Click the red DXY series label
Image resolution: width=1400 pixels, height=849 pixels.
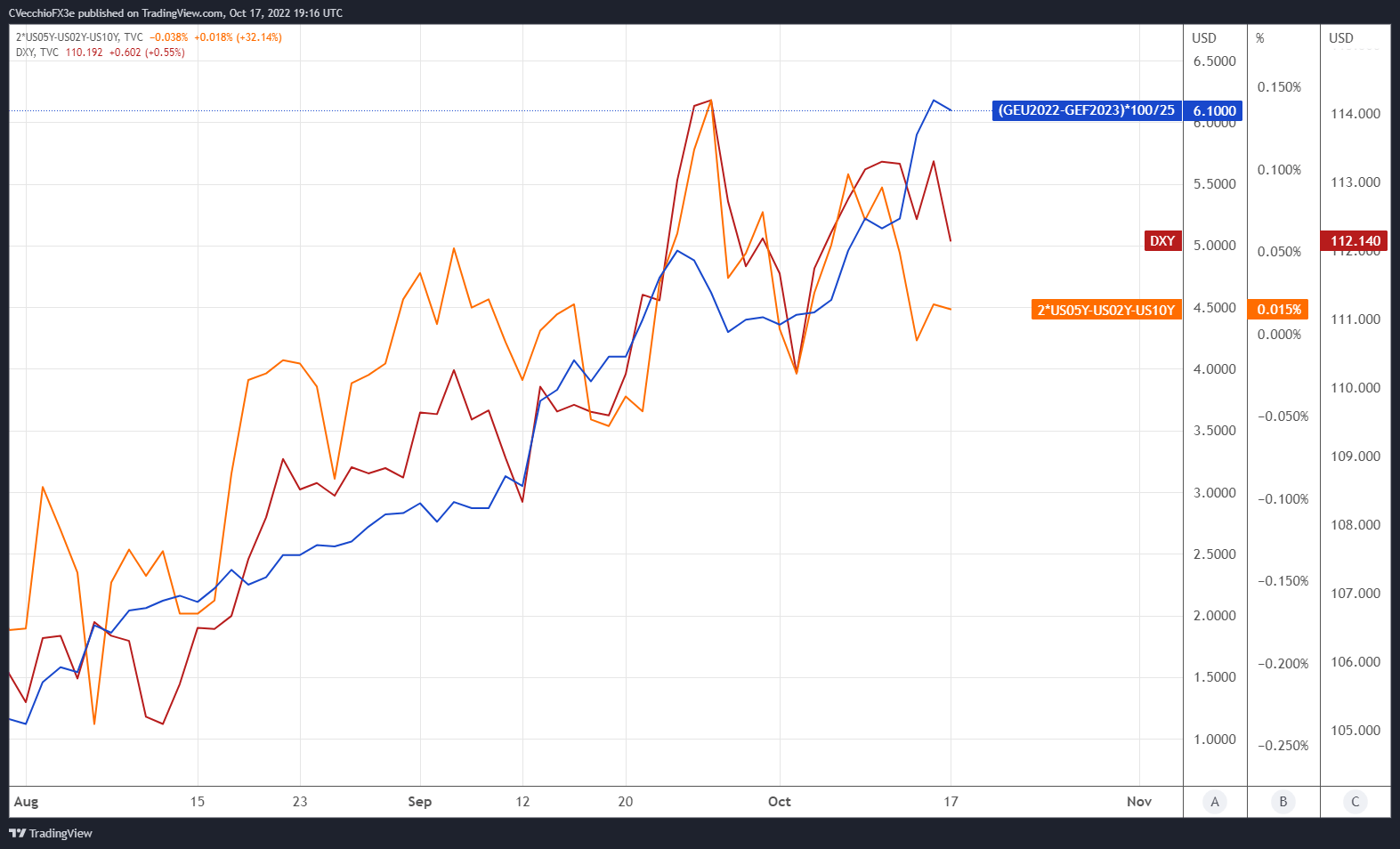[1162, 240]
